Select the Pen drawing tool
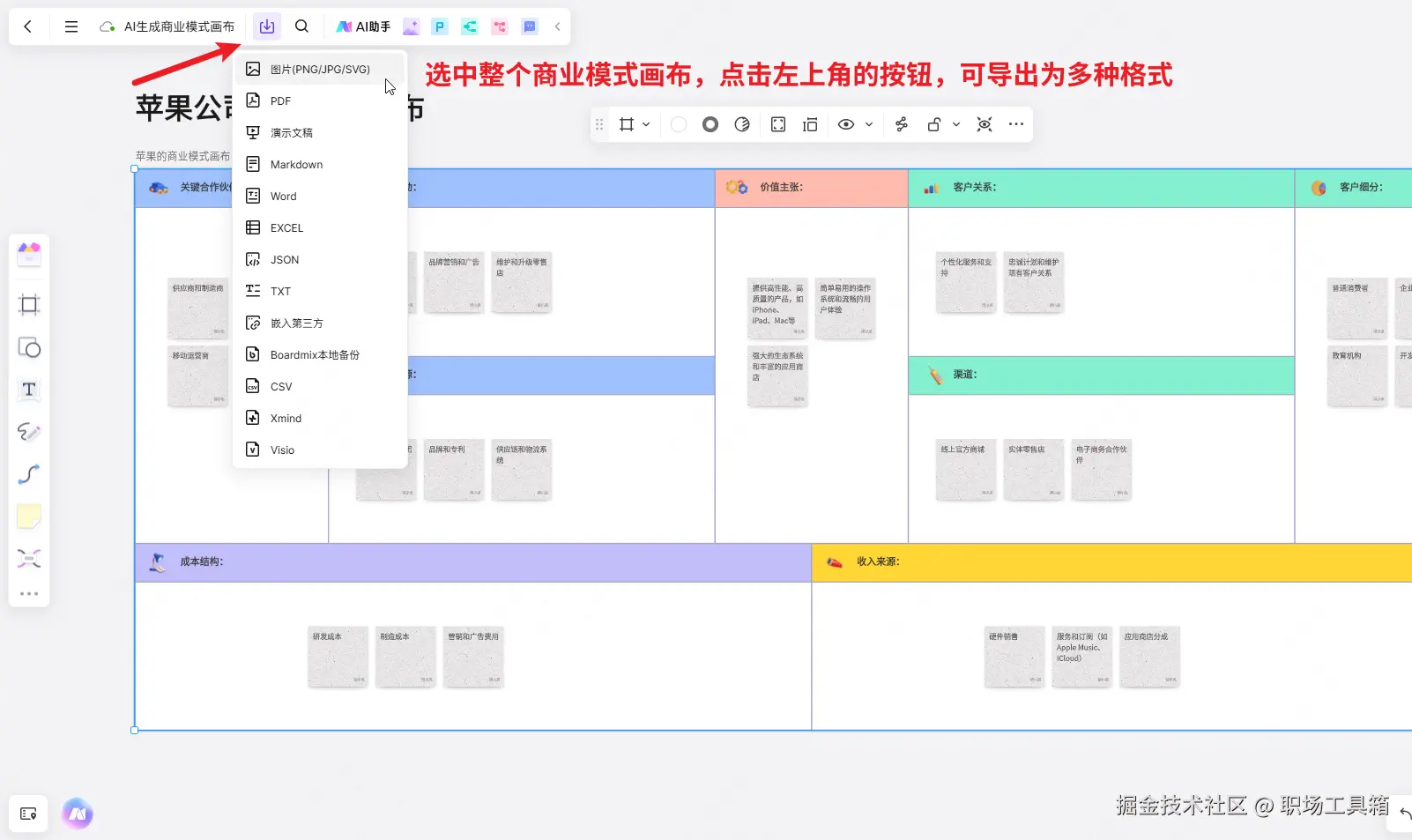Viewport: 1412px width, 840px height. [29, 432]
